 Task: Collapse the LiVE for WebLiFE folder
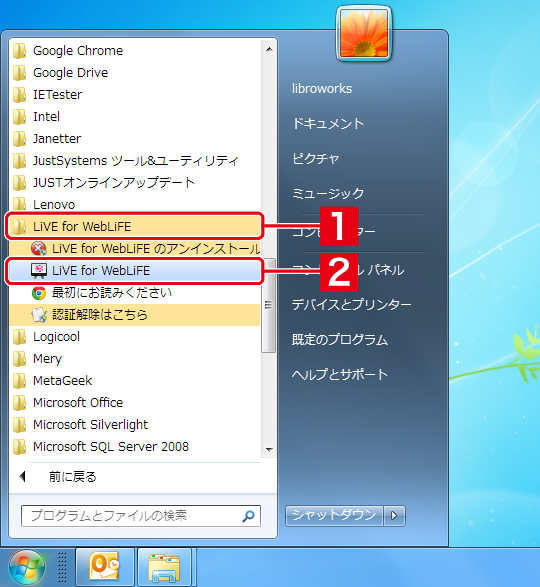coord(135,226)
